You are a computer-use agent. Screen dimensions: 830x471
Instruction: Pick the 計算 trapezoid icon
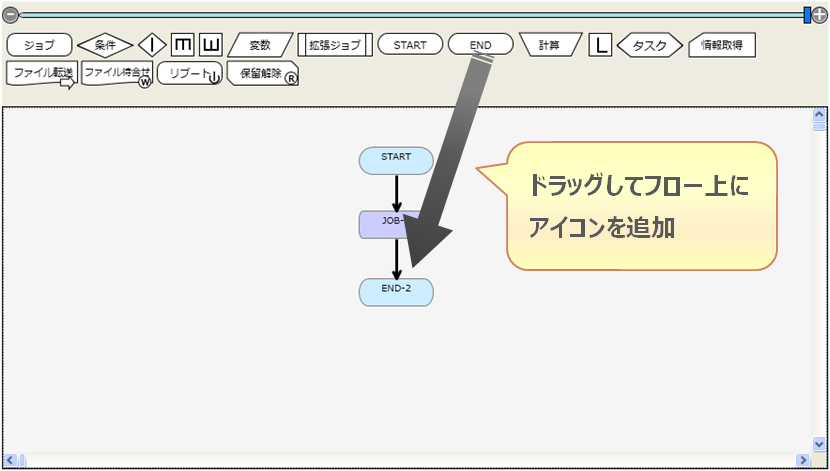point(551,45)
